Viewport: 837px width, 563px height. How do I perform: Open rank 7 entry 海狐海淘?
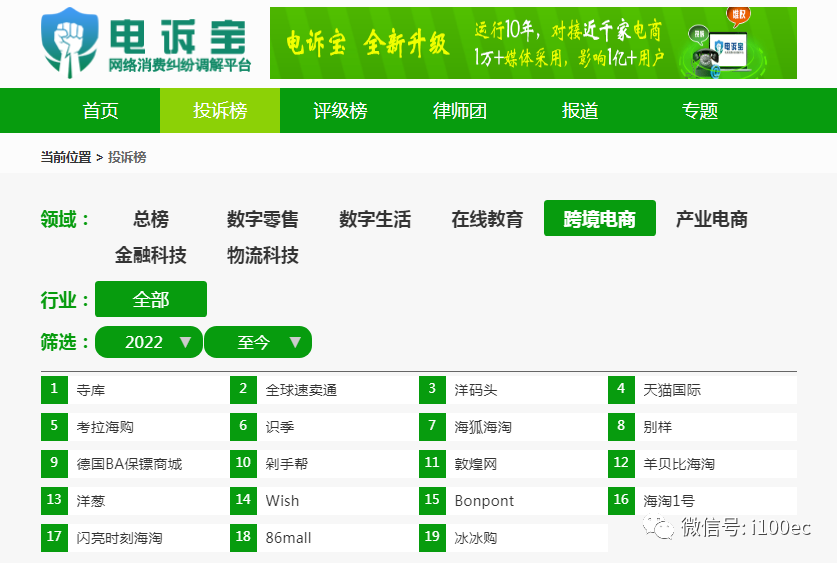(x=513, y=427)
